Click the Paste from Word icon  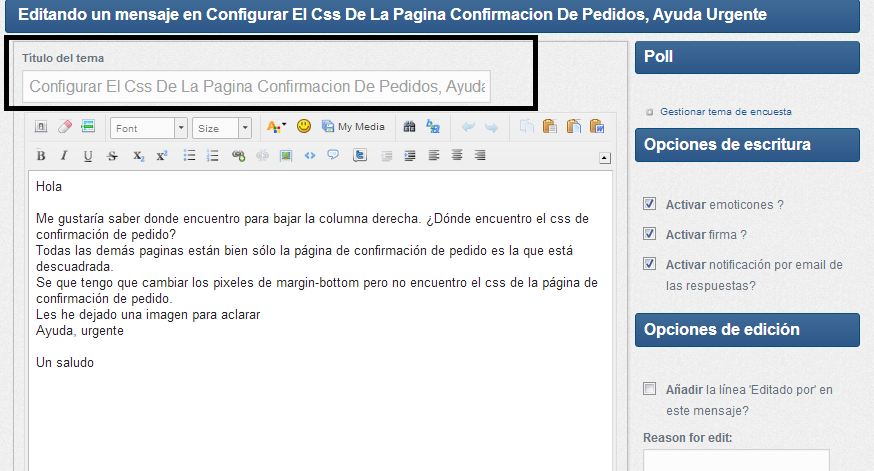597,127
